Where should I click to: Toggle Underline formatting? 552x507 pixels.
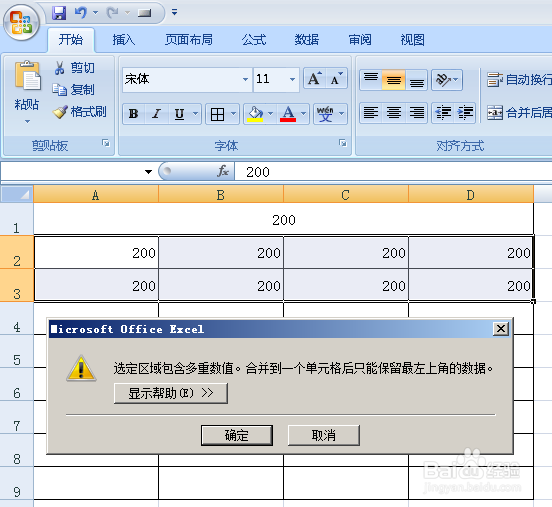click(x=180, y=114)
